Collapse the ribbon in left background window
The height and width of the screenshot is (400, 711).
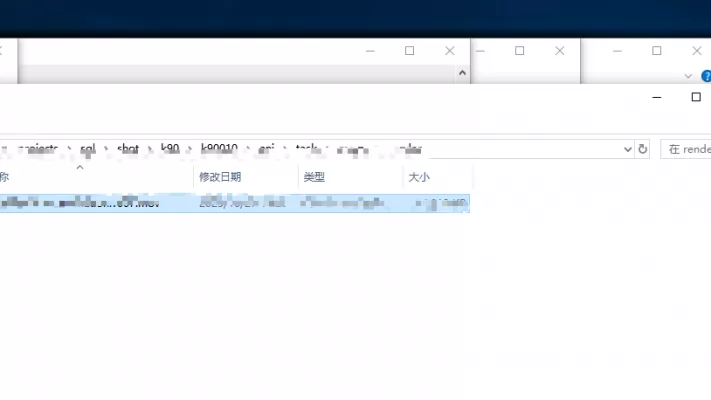pos(462,73)
